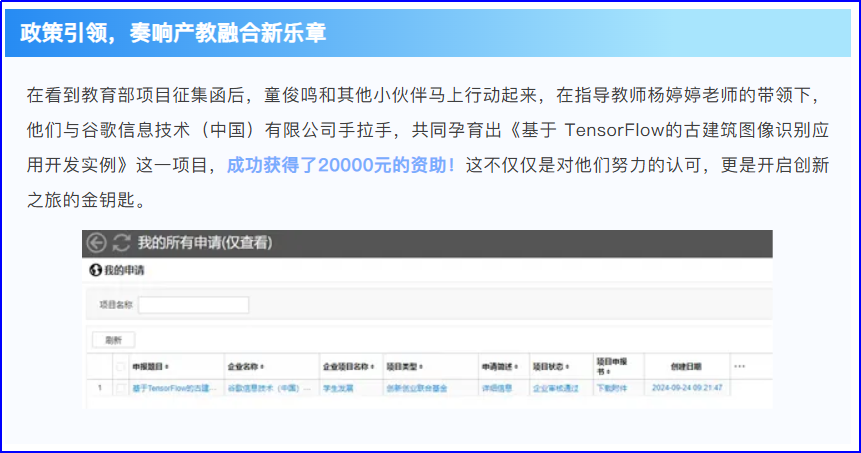Click the 下载附件 download link
861x453 pixels.
point(612,387)
